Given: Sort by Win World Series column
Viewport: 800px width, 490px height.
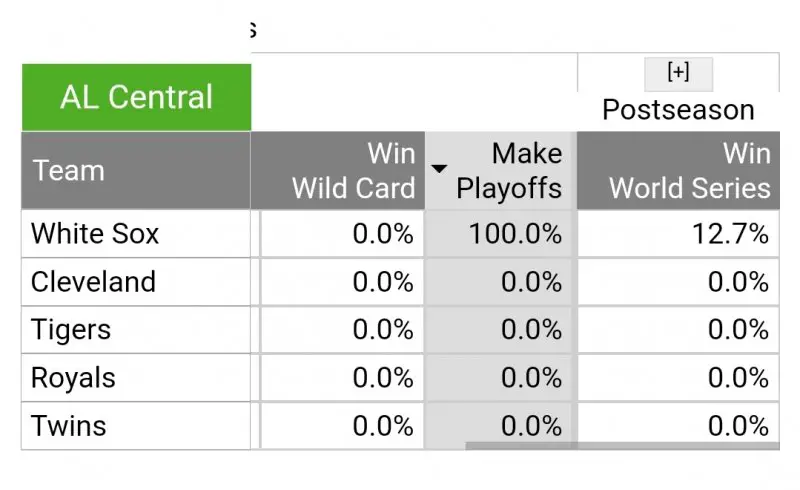Looking at the screenshot, I should tap(689, 171).
